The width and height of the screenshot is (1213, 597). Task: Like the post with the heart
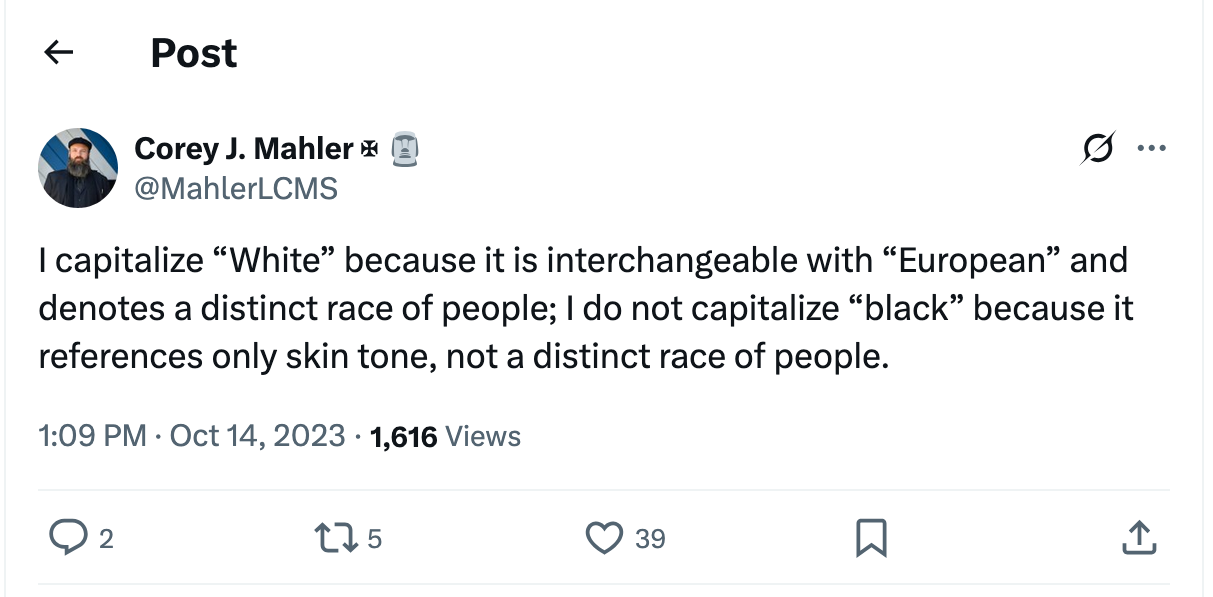[604, 539]
